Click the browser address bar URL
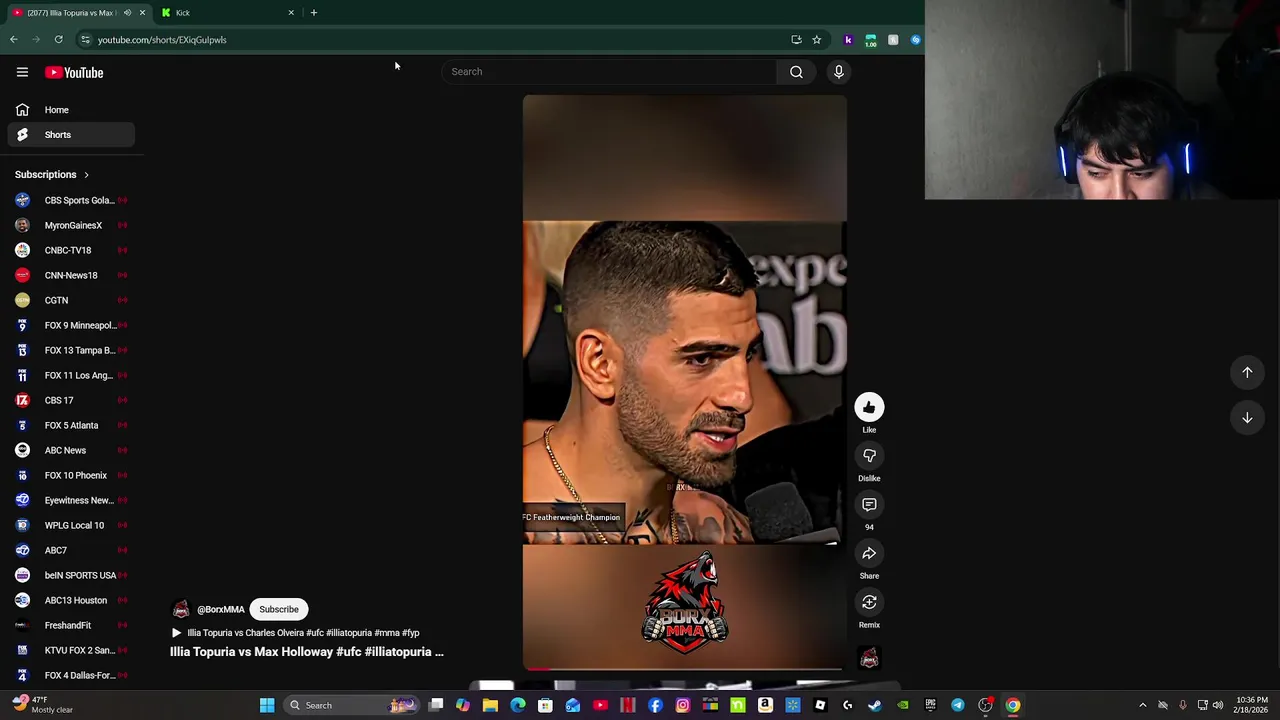 click(x=162, y=40)
